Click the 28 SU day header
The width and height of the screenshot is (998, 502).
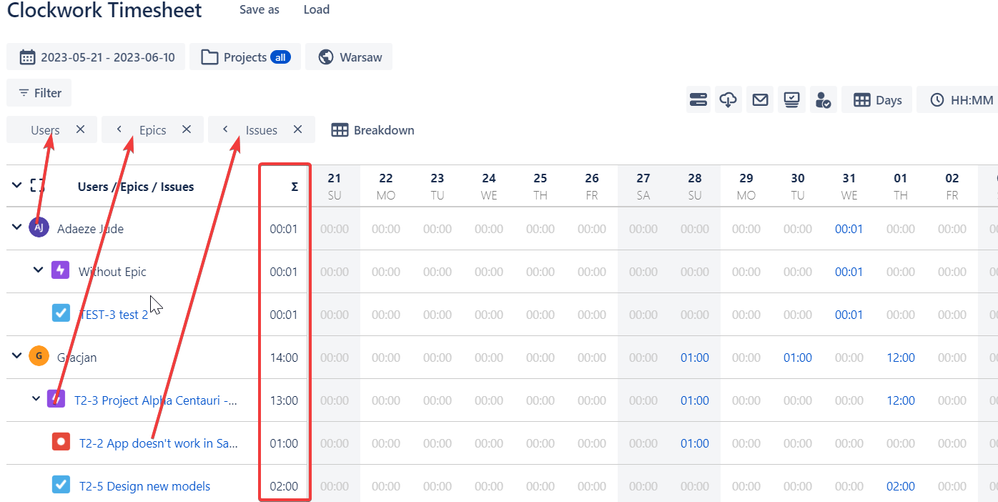[694, 186]
